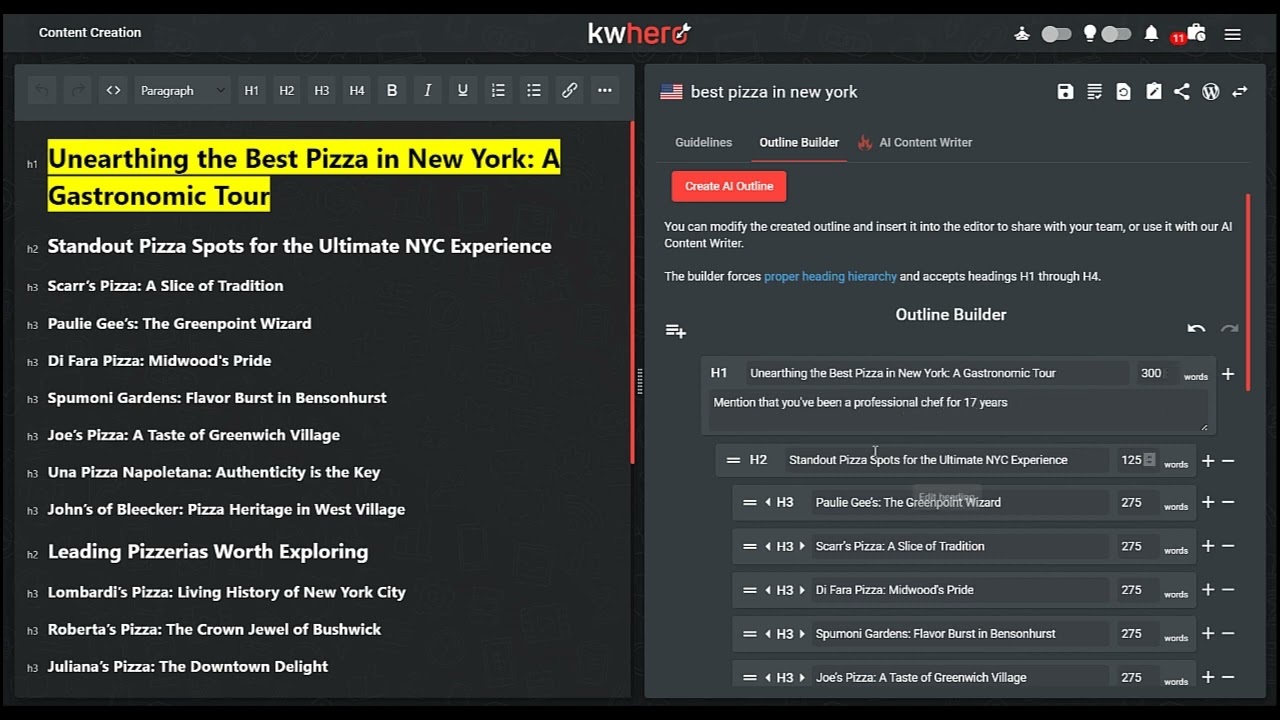Viewport: 1280px width, 720px height.
Task: Redo the outline builder change
Action: point(1230,329)
